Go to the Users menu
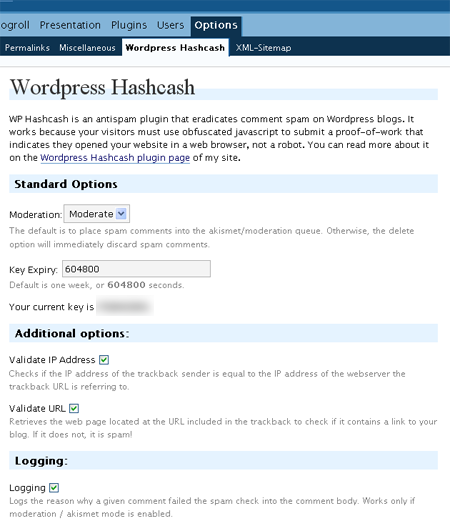 [170, 25]
